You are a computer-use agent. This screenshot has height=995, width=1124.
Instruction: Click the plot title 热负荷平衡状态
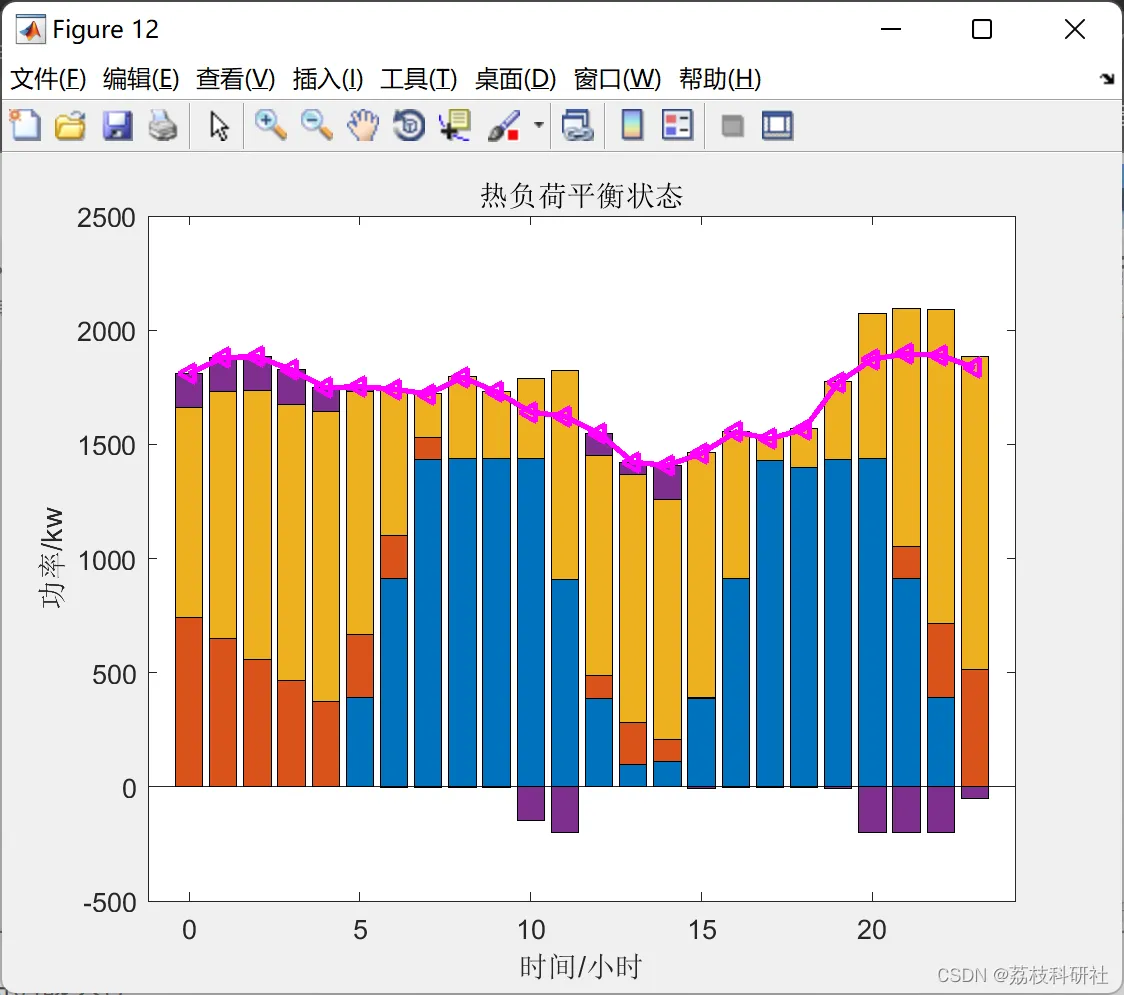pyautogui.click(x=581, y=196)
